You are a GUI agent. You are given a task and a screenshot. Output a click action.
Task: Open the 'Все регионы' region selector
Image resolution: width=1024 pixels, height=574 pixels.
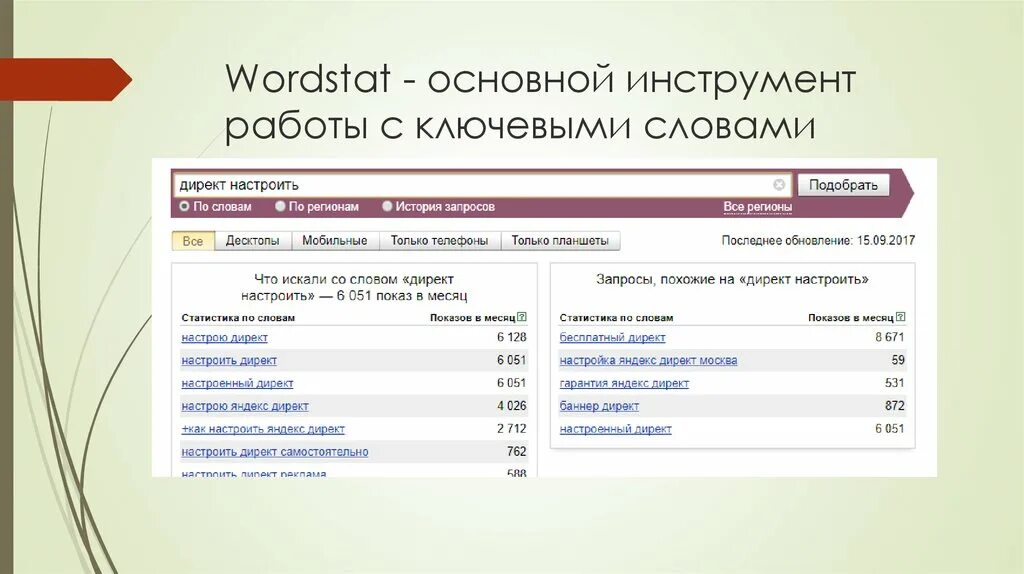758,207
